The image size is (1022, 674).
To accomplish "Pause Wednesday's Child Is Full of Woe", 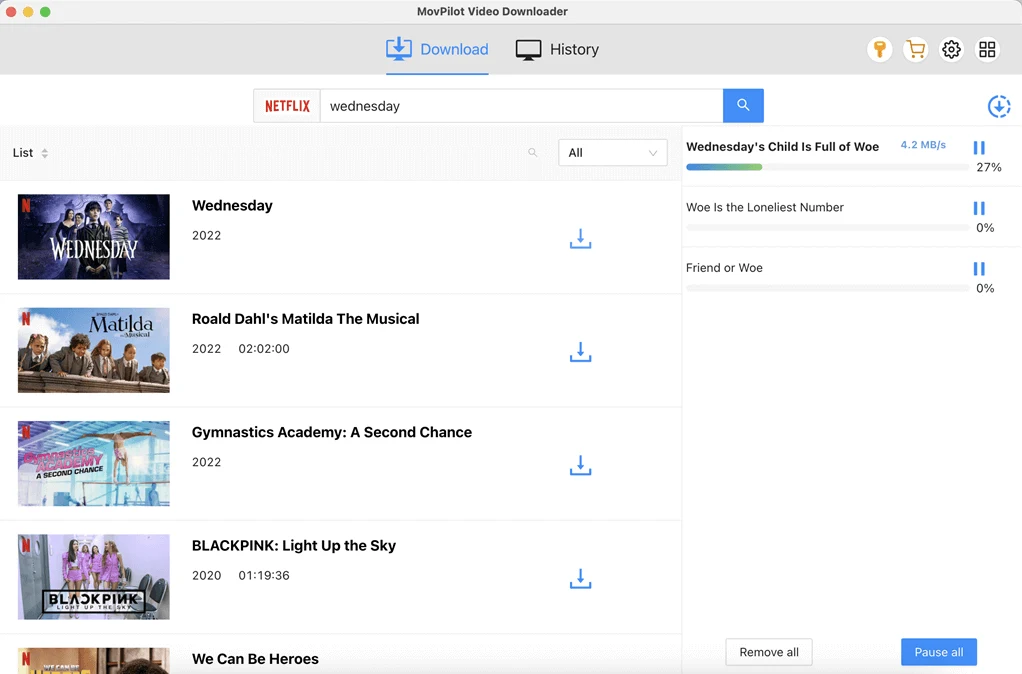I will [x=979, y=148].
